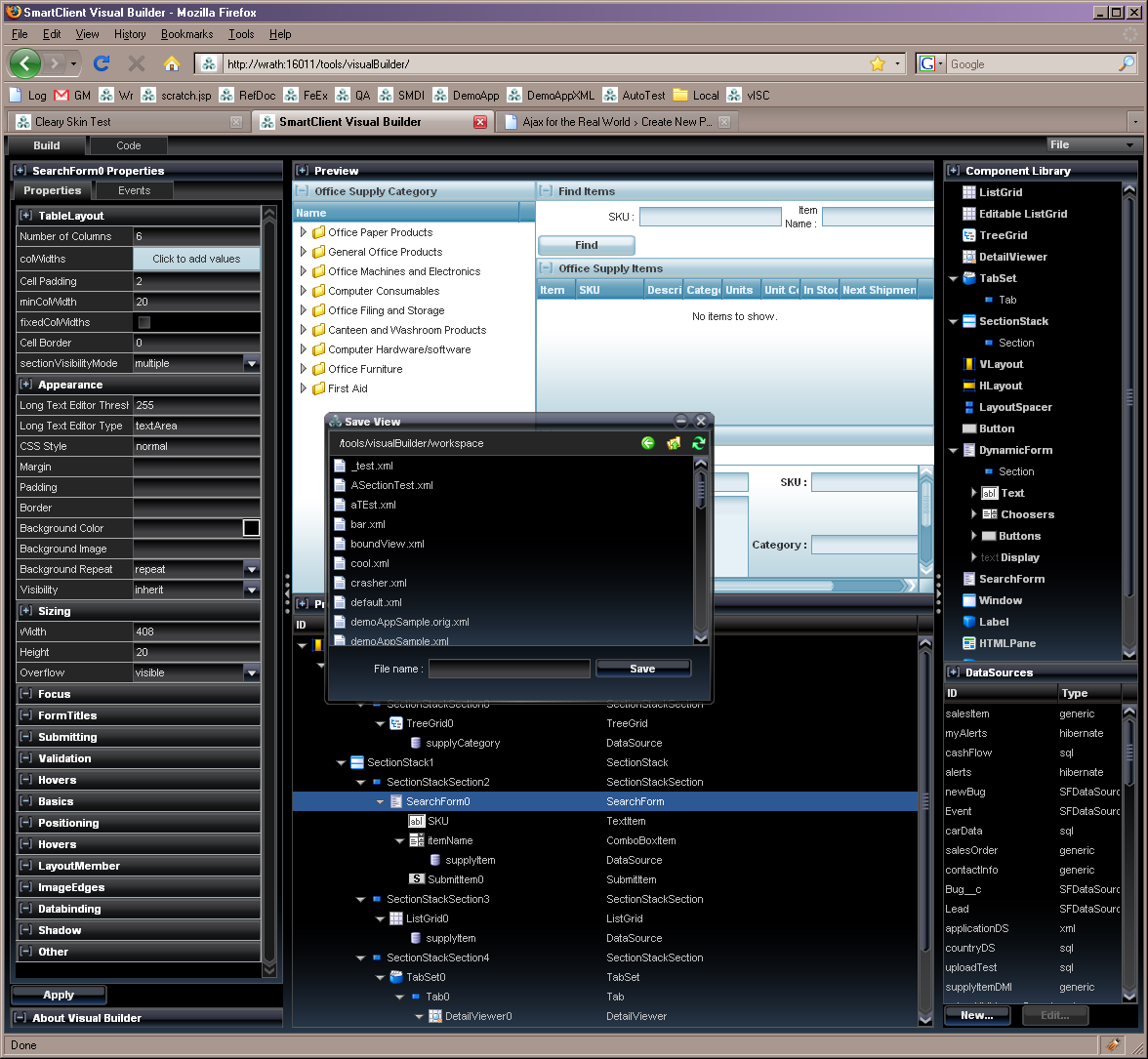Click the Background Color swatch
Viewport: 1148px width, 1059px height.
click(251, 528)
